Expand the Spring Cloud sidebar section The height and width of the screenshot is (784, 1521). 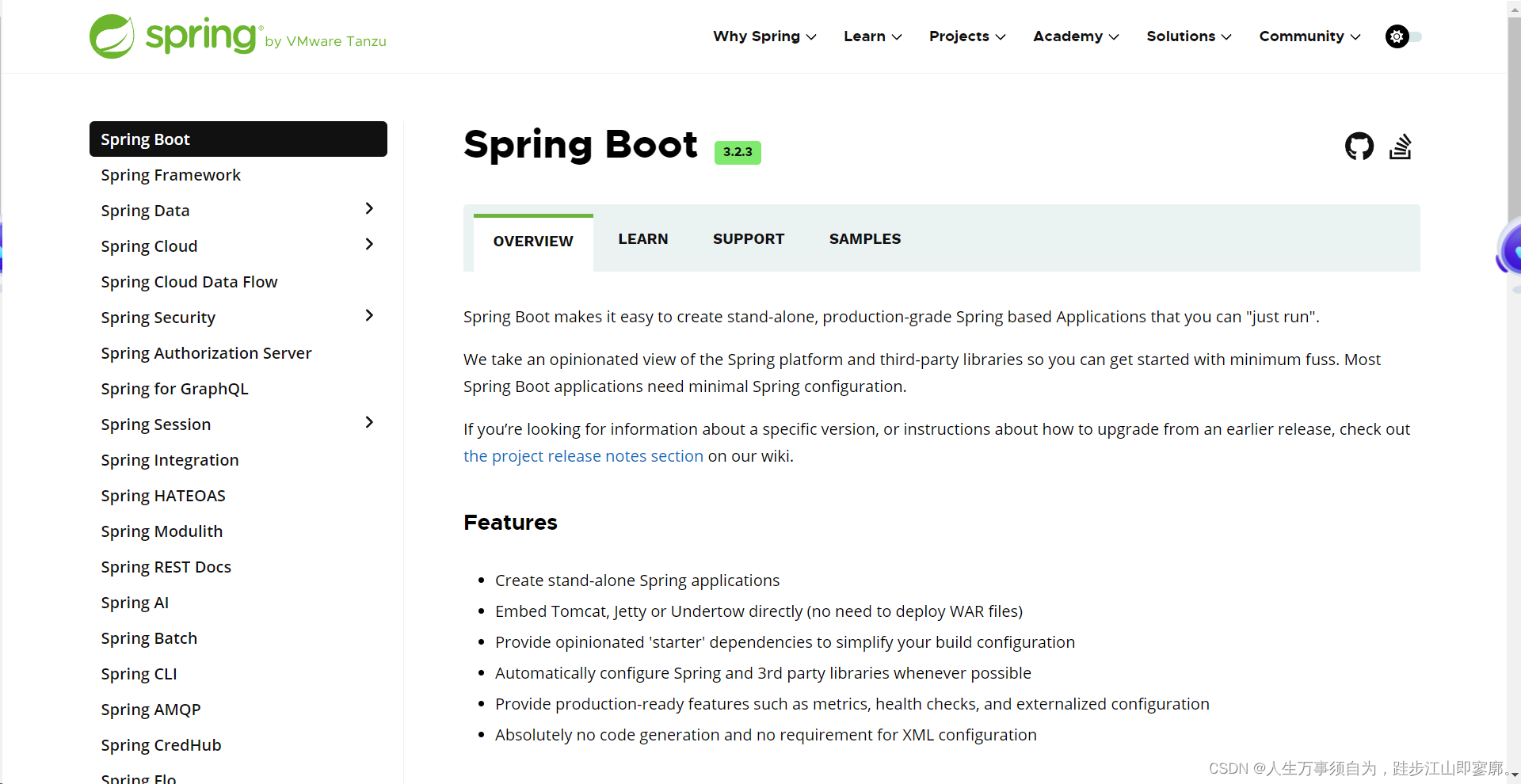369,244
